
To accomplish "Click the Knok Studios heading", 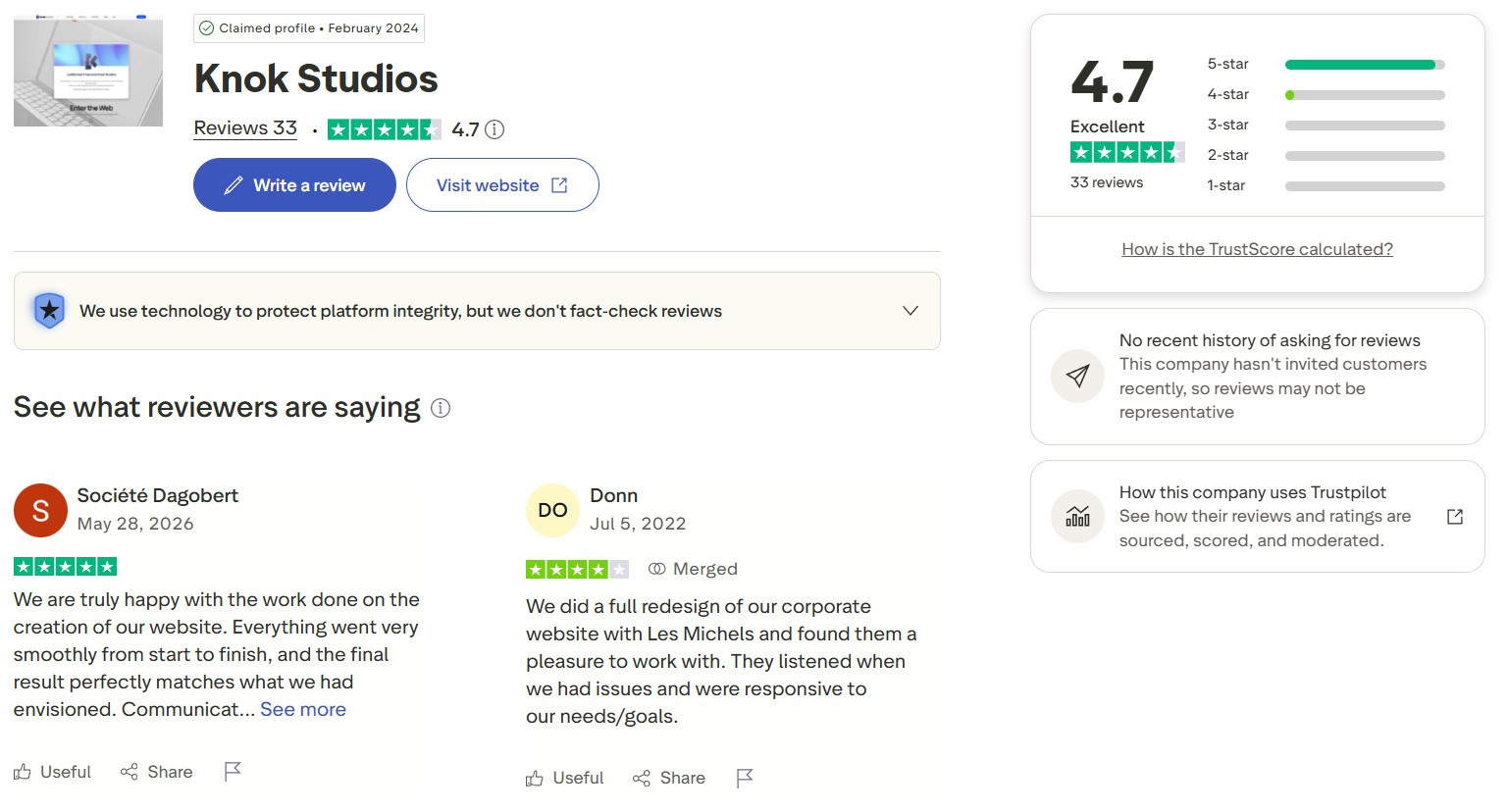I will point(316,78).
